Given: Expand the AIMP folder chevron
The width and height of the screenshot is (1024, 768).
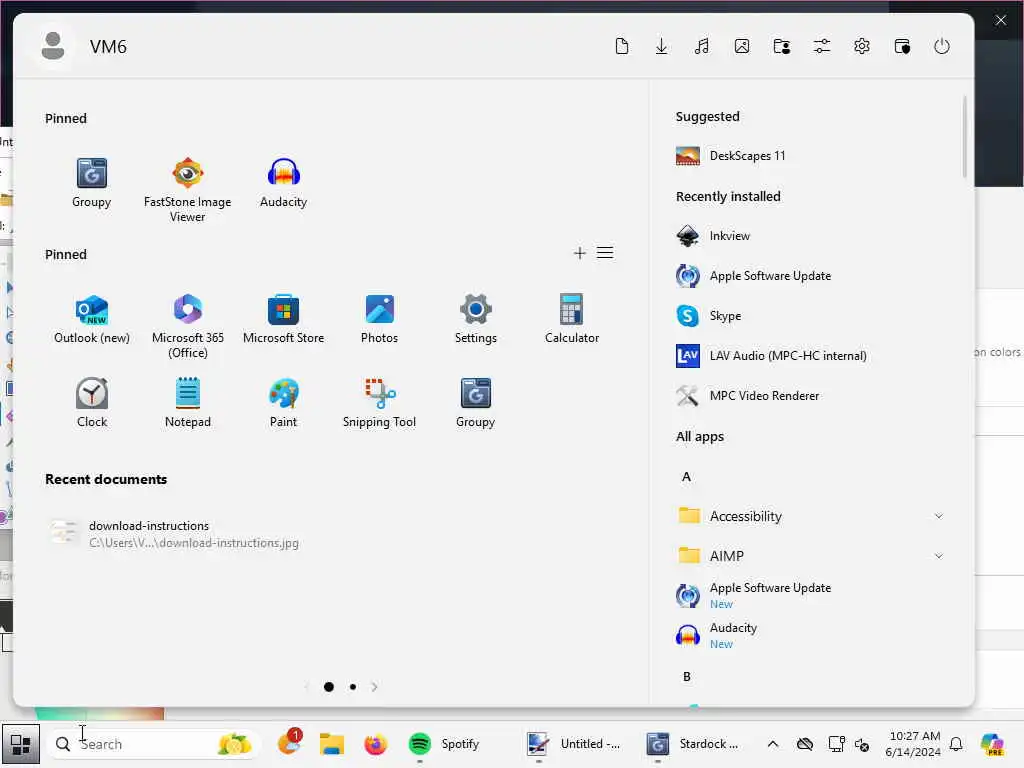Looking at the screenshot, I should pyautogui.click(x=938, y=556).
